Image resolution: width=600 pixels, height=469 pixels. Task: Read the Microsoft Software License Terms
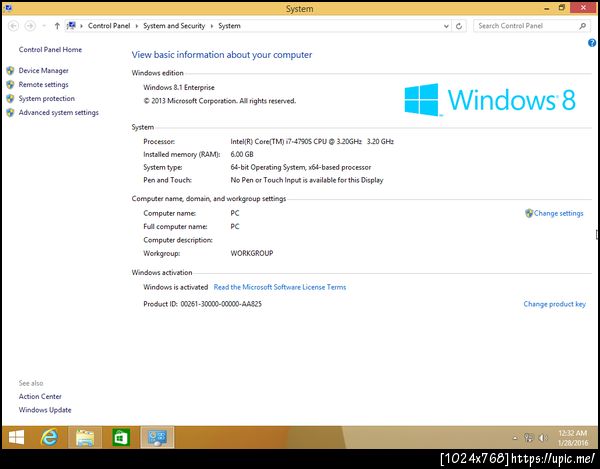(280, 287)
